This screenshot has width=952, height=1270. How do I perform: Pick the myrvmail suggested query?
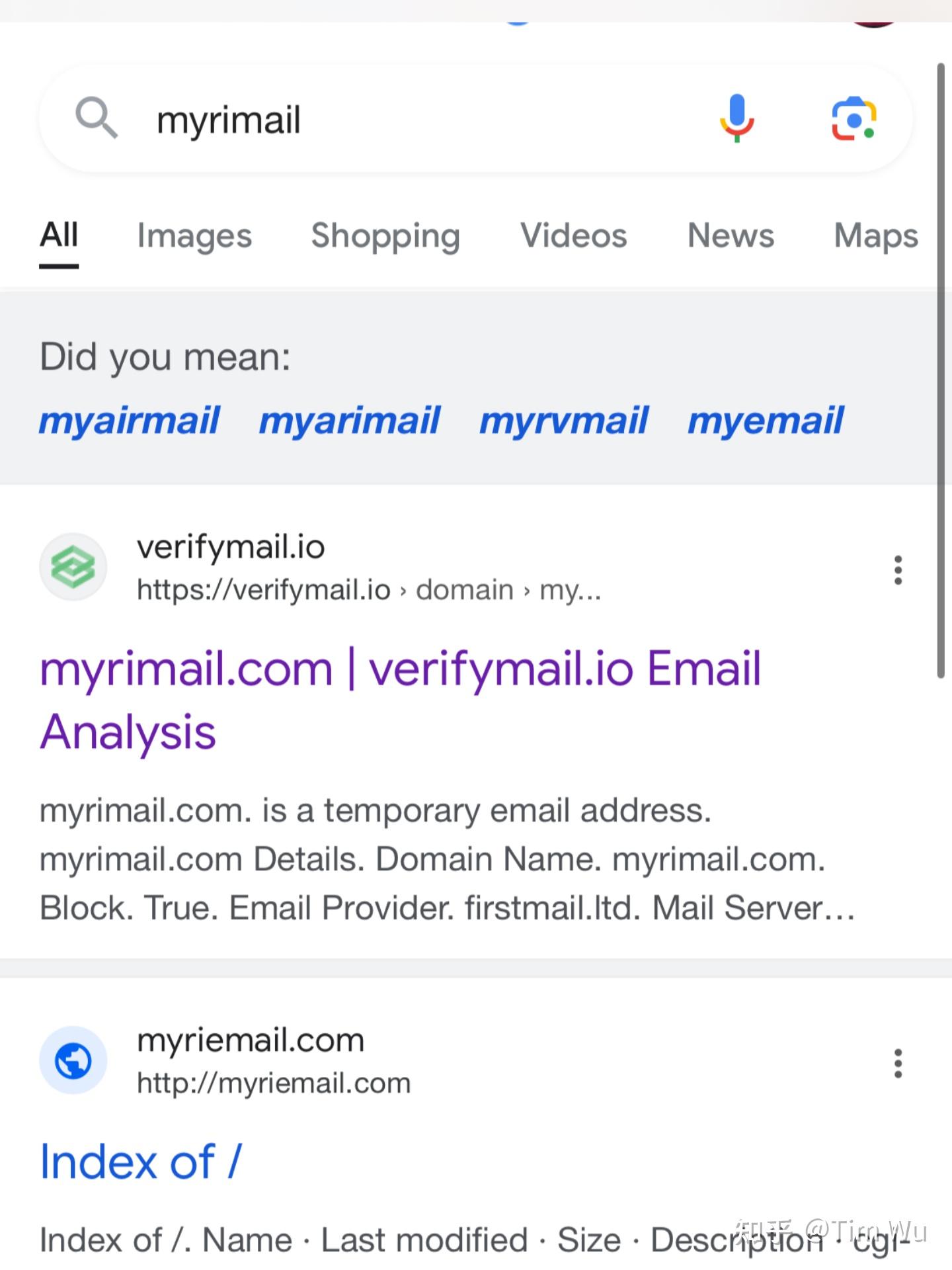(564, 421)
